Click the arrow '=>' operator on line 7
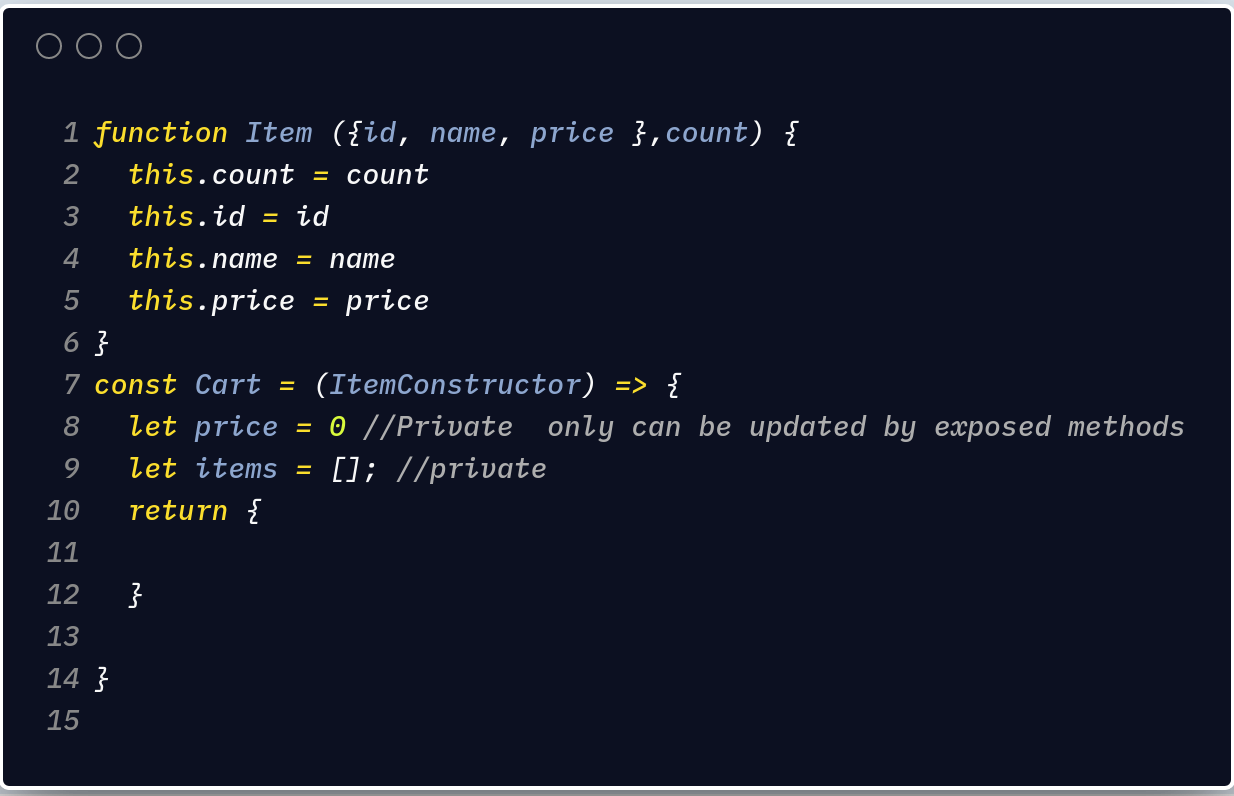This screenshot has height=796, width=1234. point(631,385)
